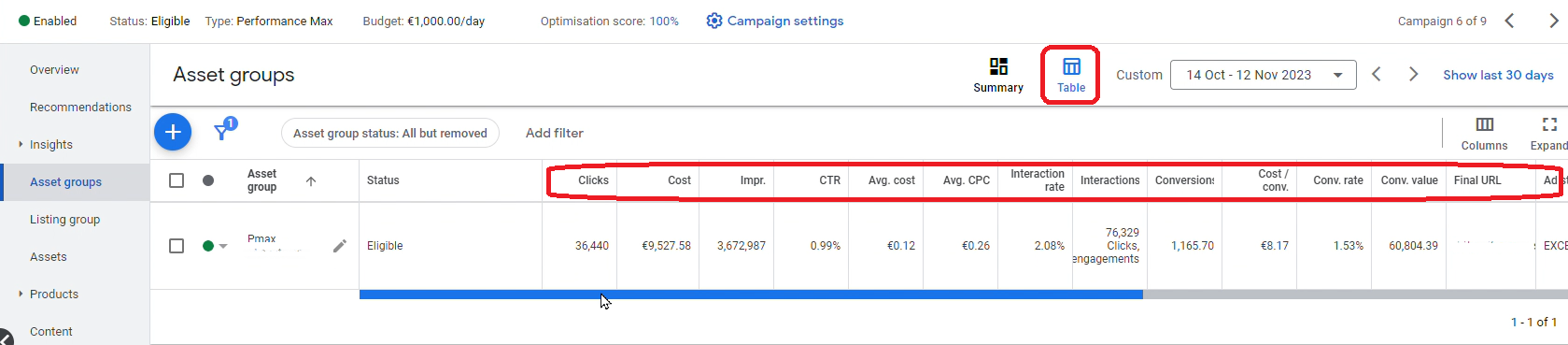Switch to the Table view
This screenshot has height=345, width=1568.
click(x=1071, y=75)
